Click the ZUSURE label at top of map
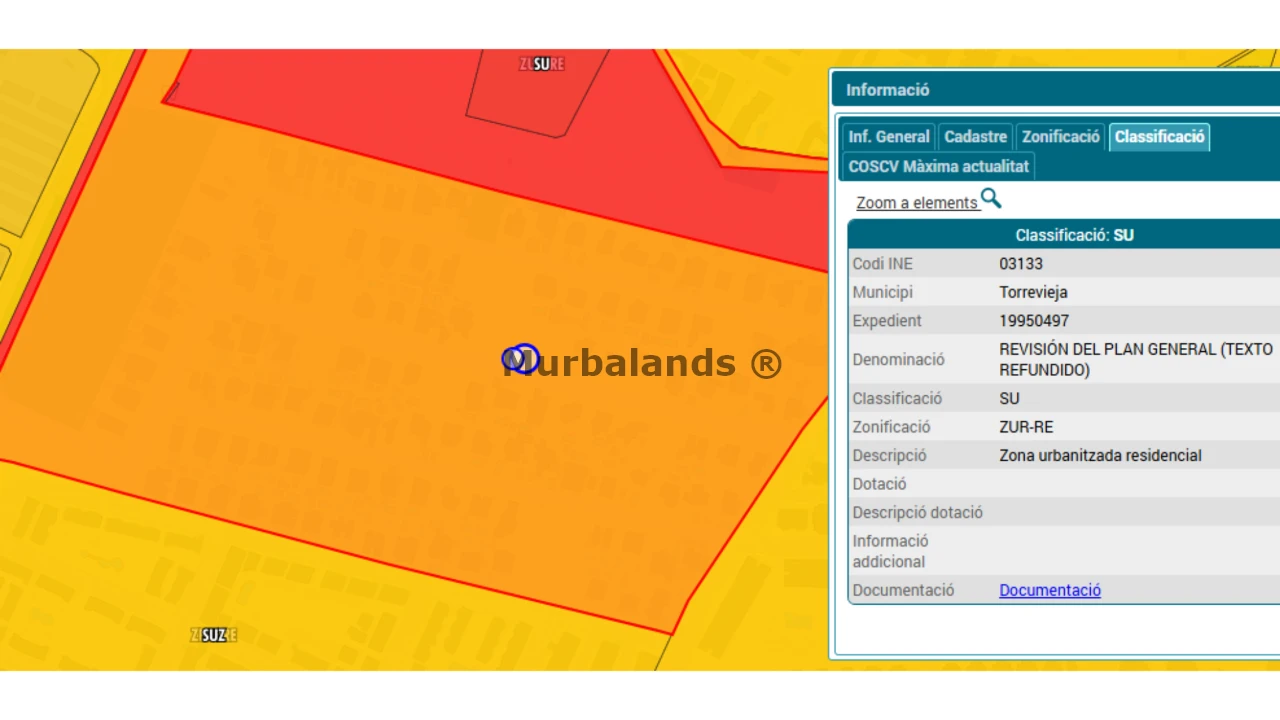 tap(541, 64)
